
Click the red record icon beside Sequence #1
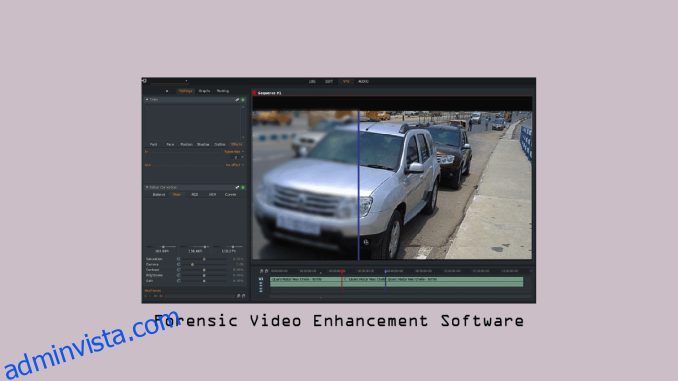pos(254,93)
